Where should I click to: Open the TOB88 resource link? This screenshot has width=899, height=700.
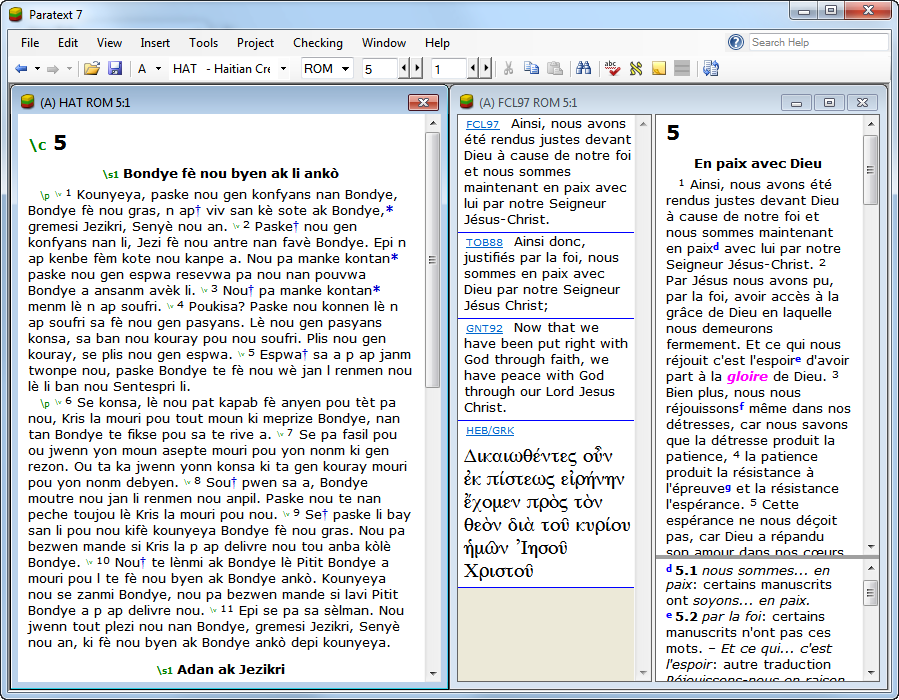pyautogui.click(x=484, y=243)
